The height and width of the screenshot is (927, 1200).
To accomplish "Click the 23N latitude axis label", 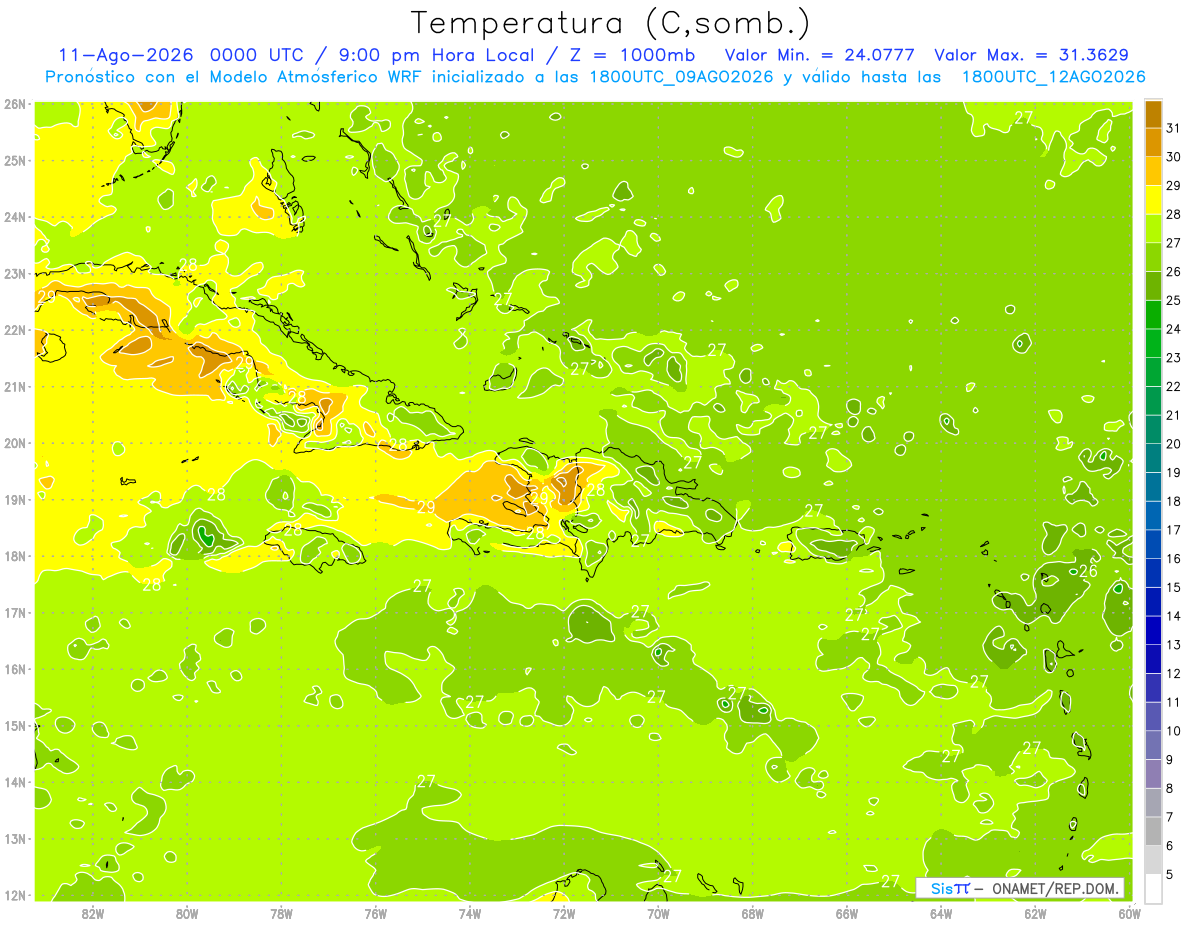I will click(x=15, y=273).
